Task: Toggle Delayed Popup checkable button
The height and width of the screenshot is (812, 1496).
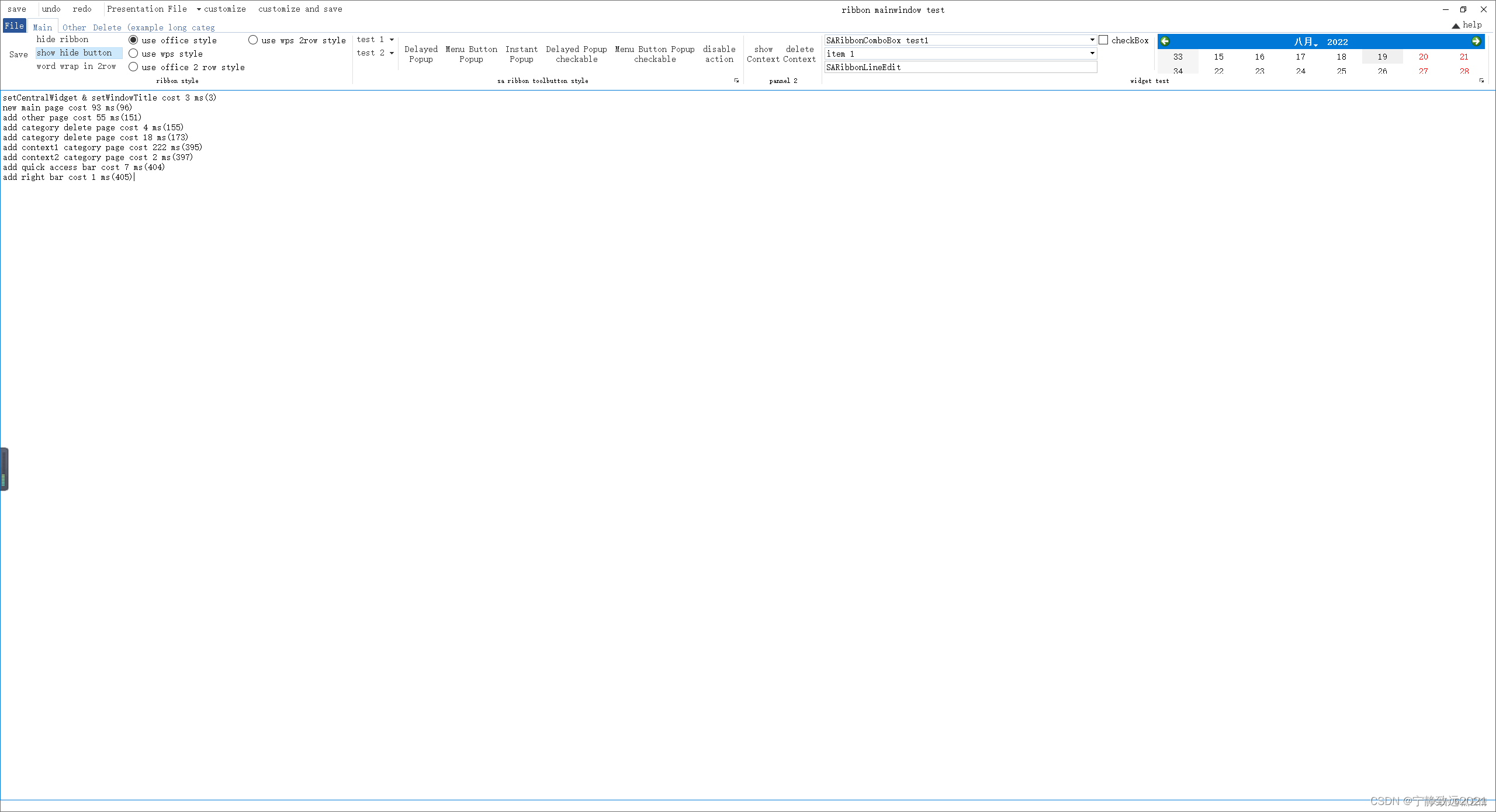Action: coord(576,54)
